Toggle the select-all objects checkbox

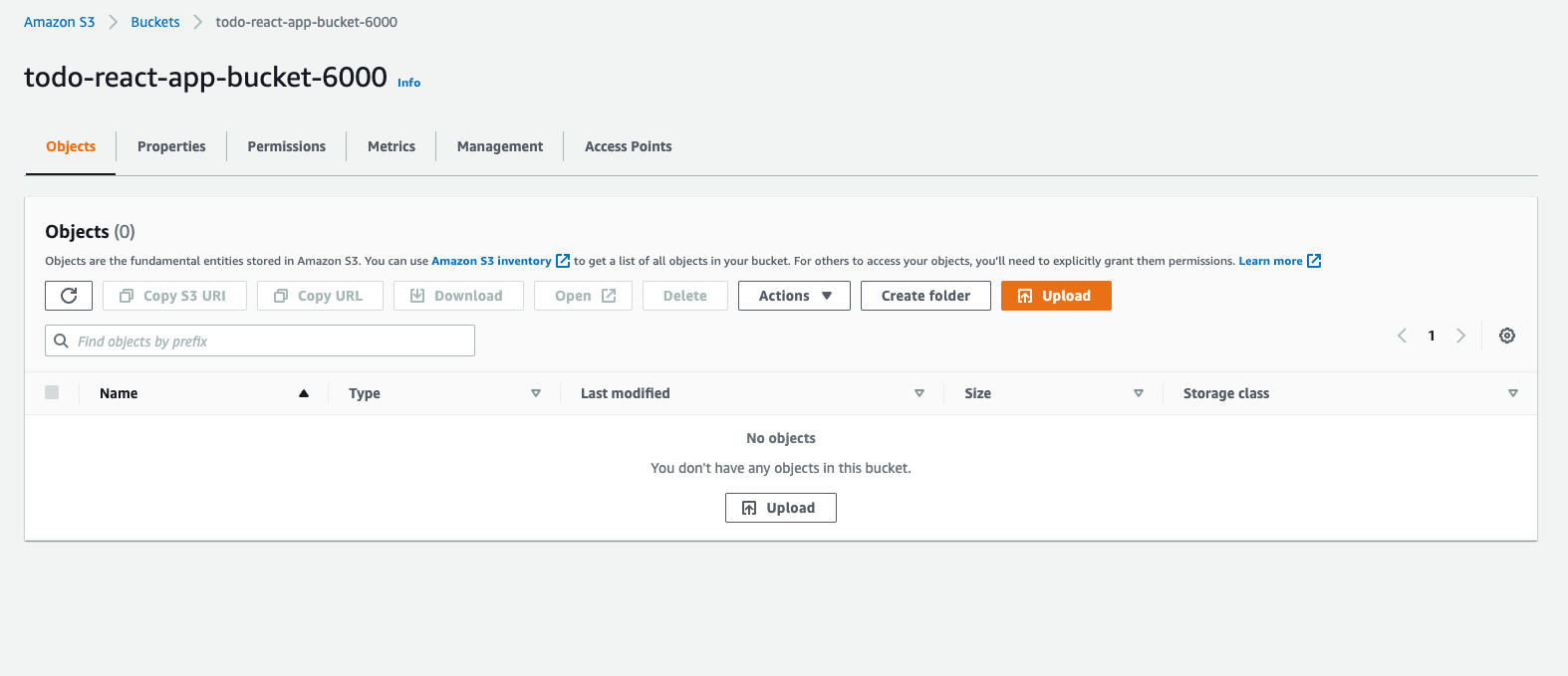pos(52,392)
